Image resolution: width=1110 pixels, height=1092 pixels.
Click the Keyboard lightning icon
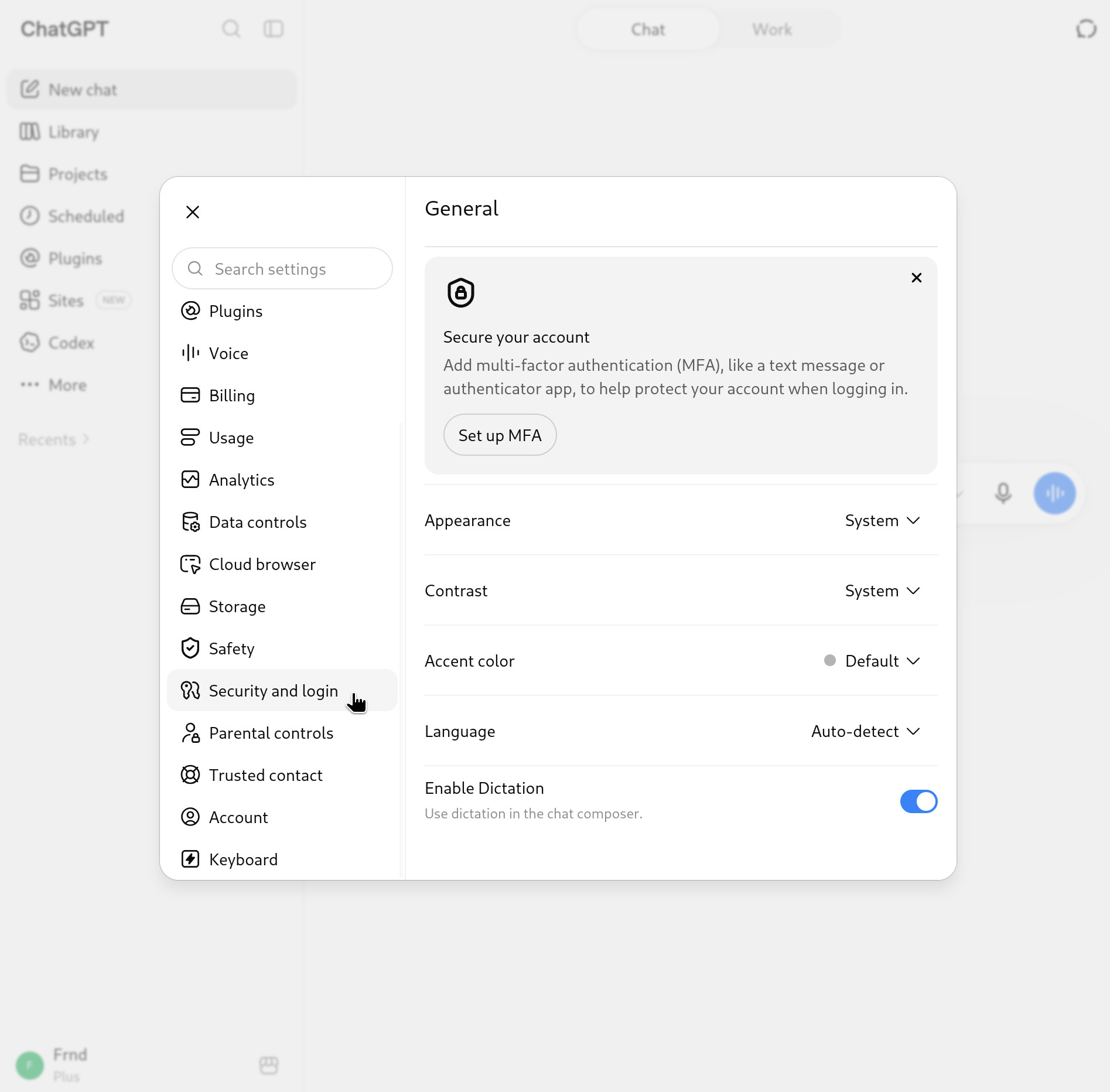[x=190, y=859]
